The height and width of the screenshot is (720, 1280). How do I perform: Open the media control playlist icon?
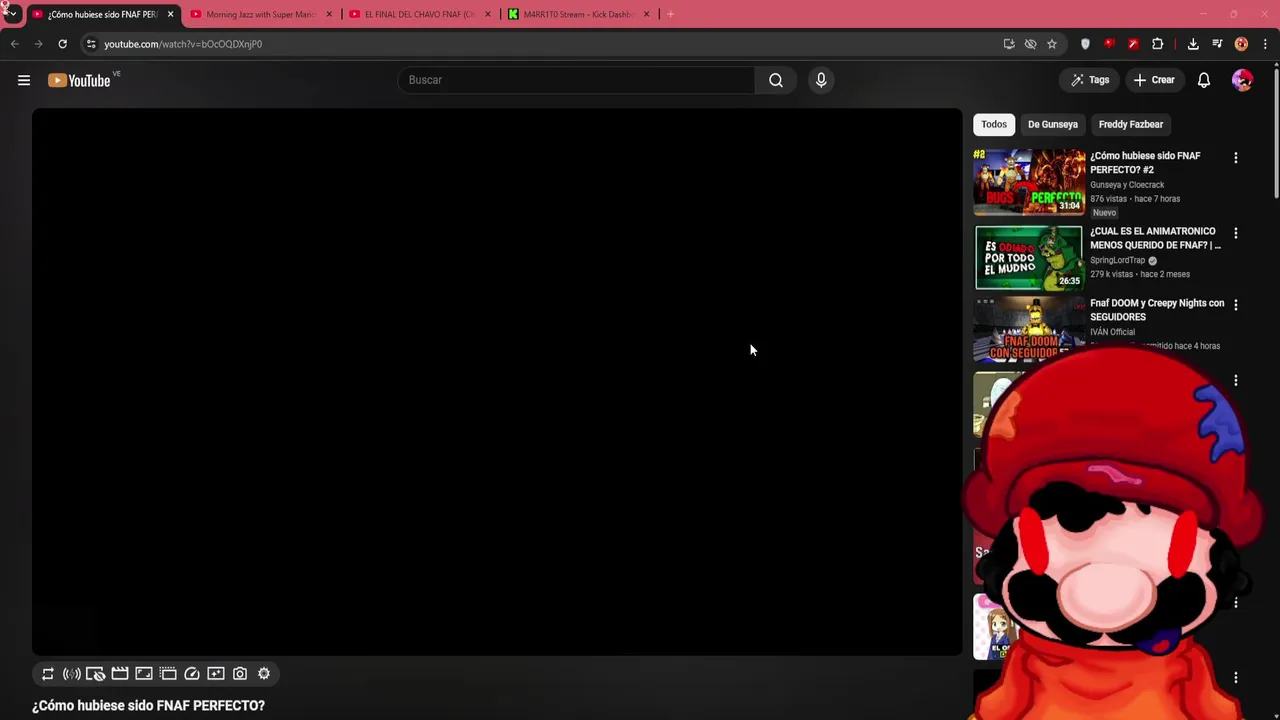[1217, 44]
